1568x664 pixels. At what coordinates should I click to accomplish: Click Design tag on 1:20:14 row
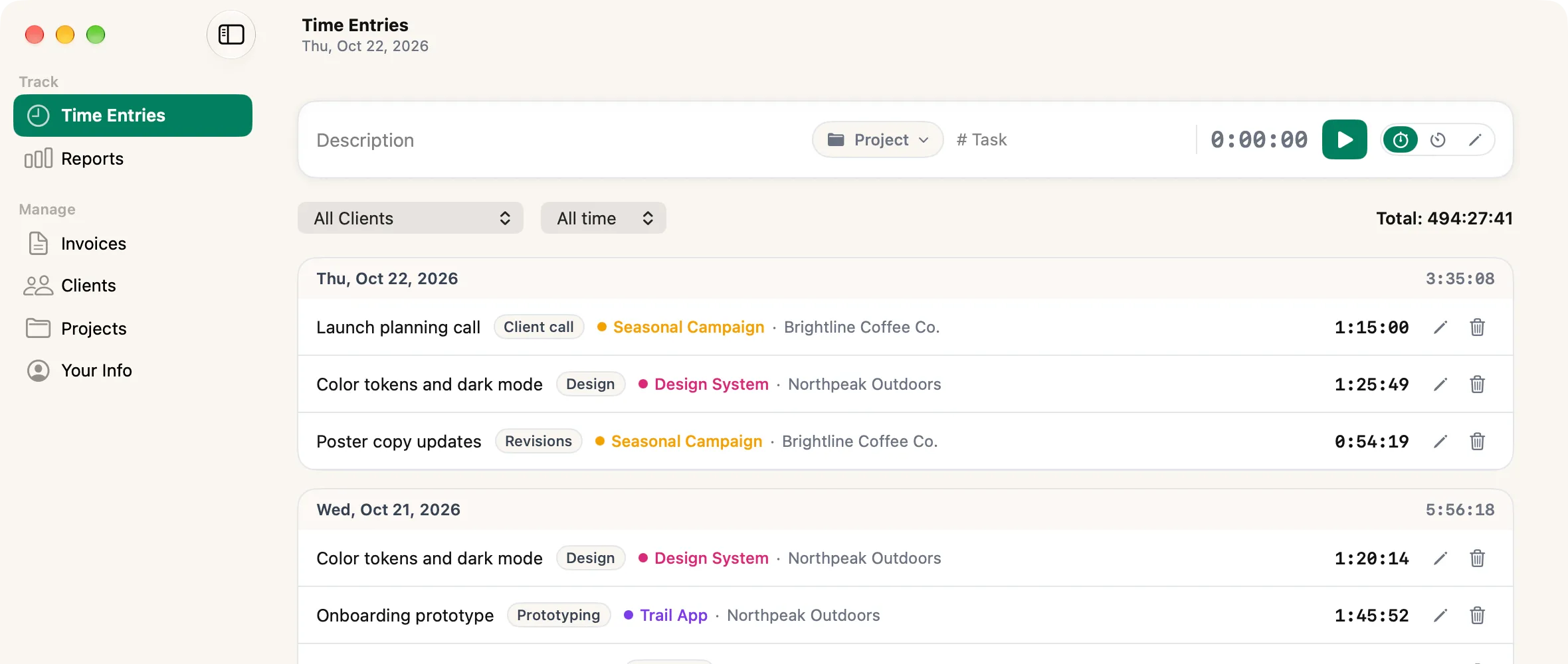click(x=591, y=558)
